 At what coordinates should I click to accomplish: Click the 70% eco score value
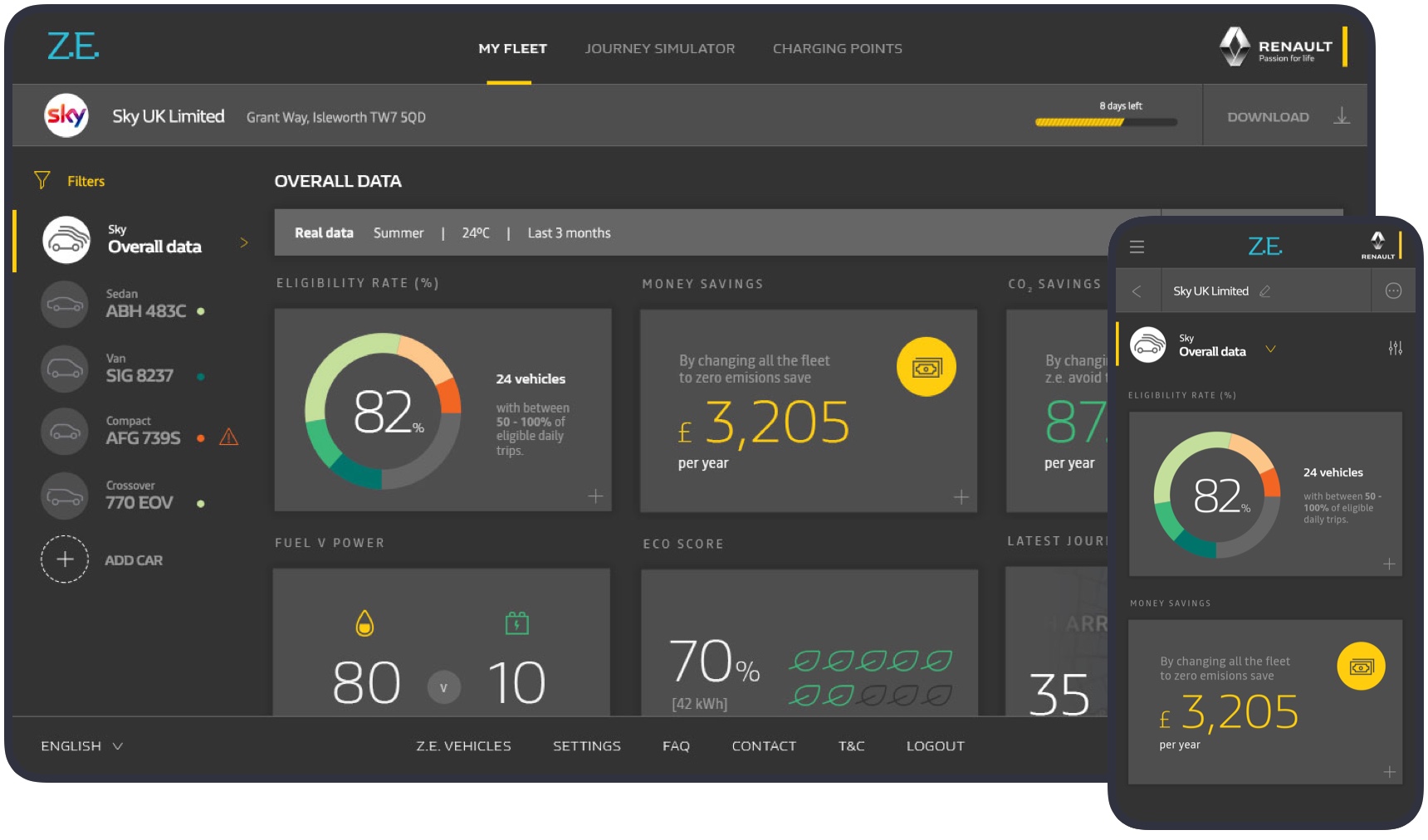pyautogui.click(x=715, y=663)
